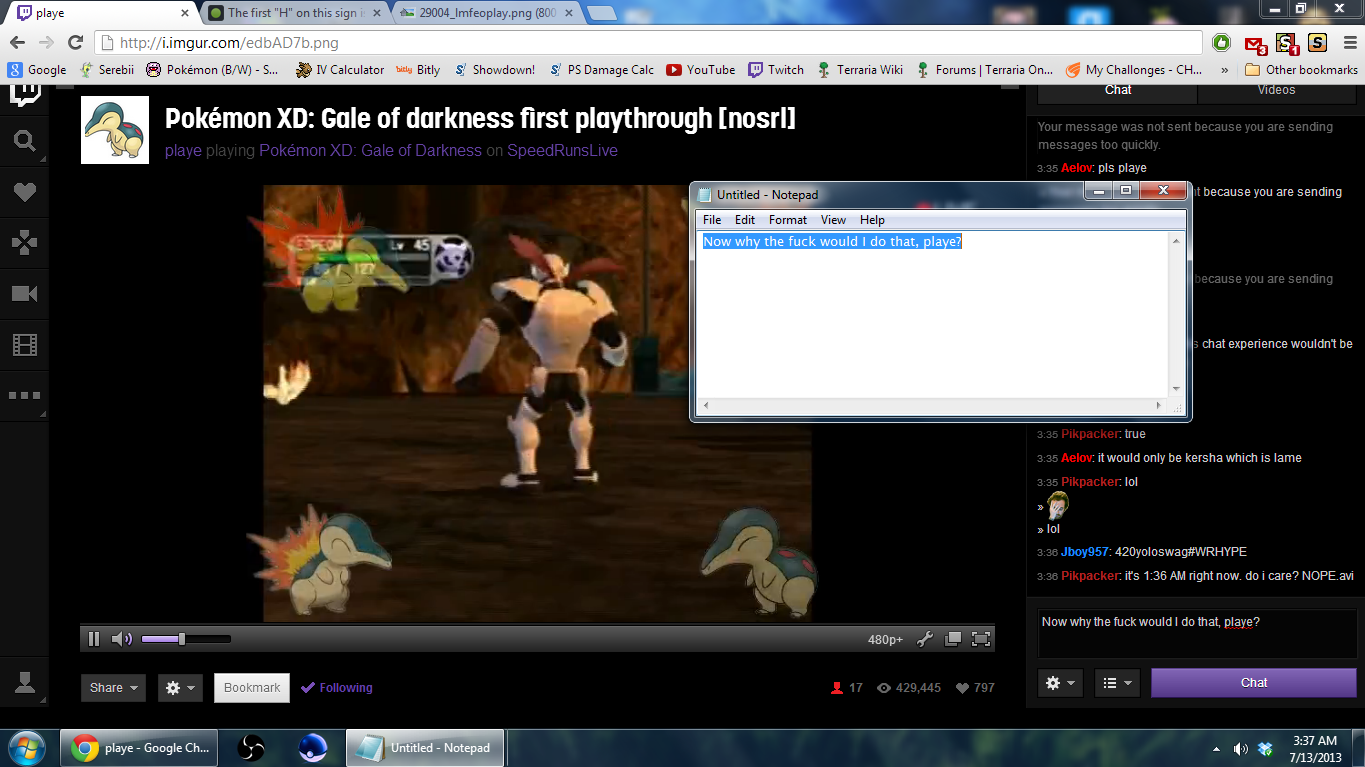Viewport: 1365px width, 767px height.
Task: Open the heart Following icon in Twitch sidebar
Action: [24, 192]
